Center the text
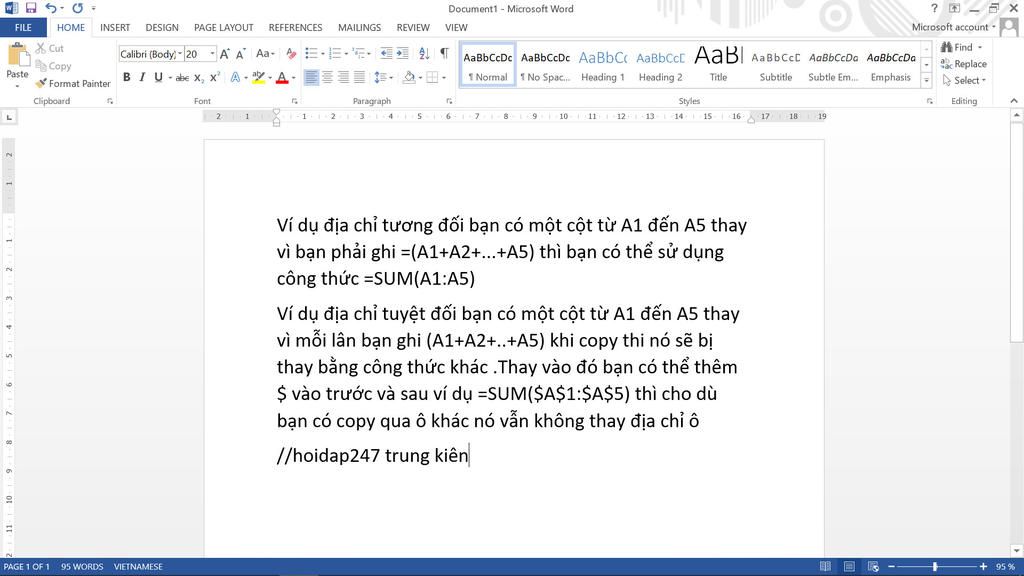 coord(327,77)
